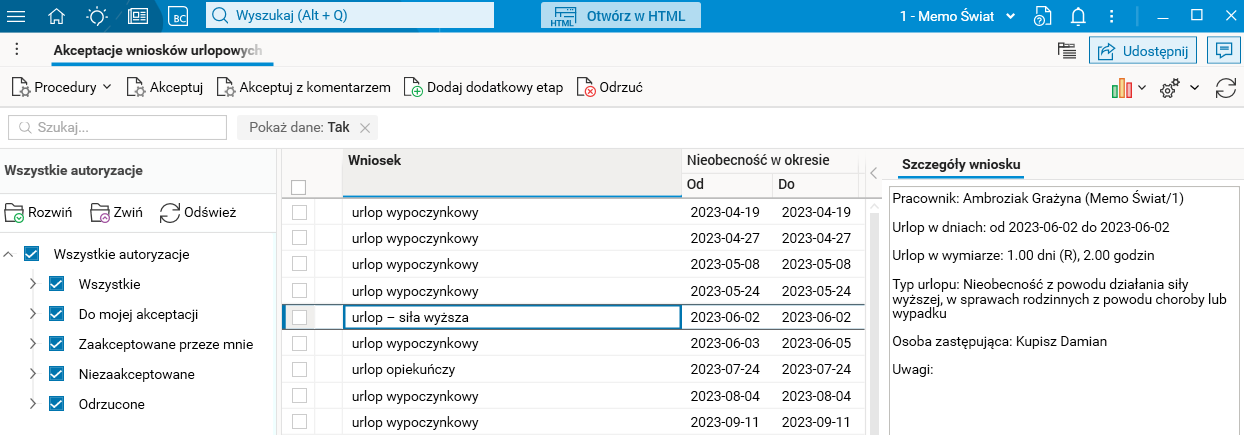
Task: Refresh the list with the toolbar refresh icon
Action: pyautogui.click(x=1225, y=88)
